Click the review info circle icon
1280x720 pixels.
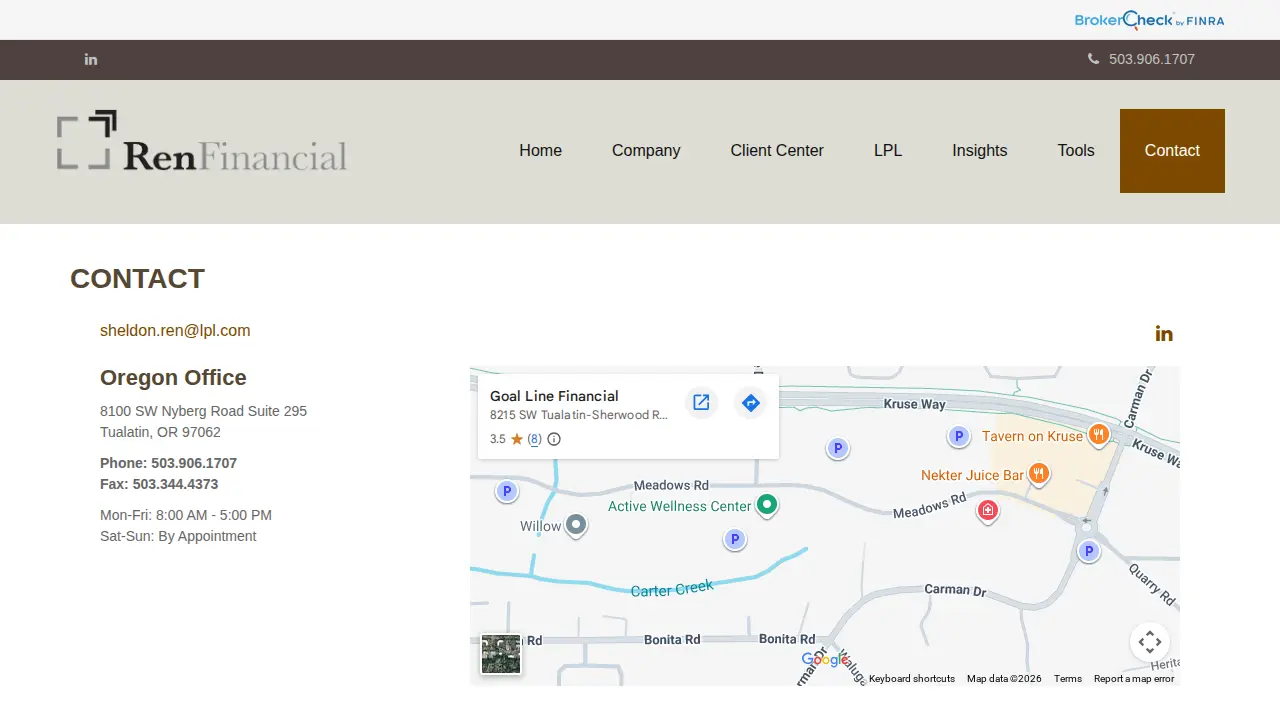pos(554,439)
